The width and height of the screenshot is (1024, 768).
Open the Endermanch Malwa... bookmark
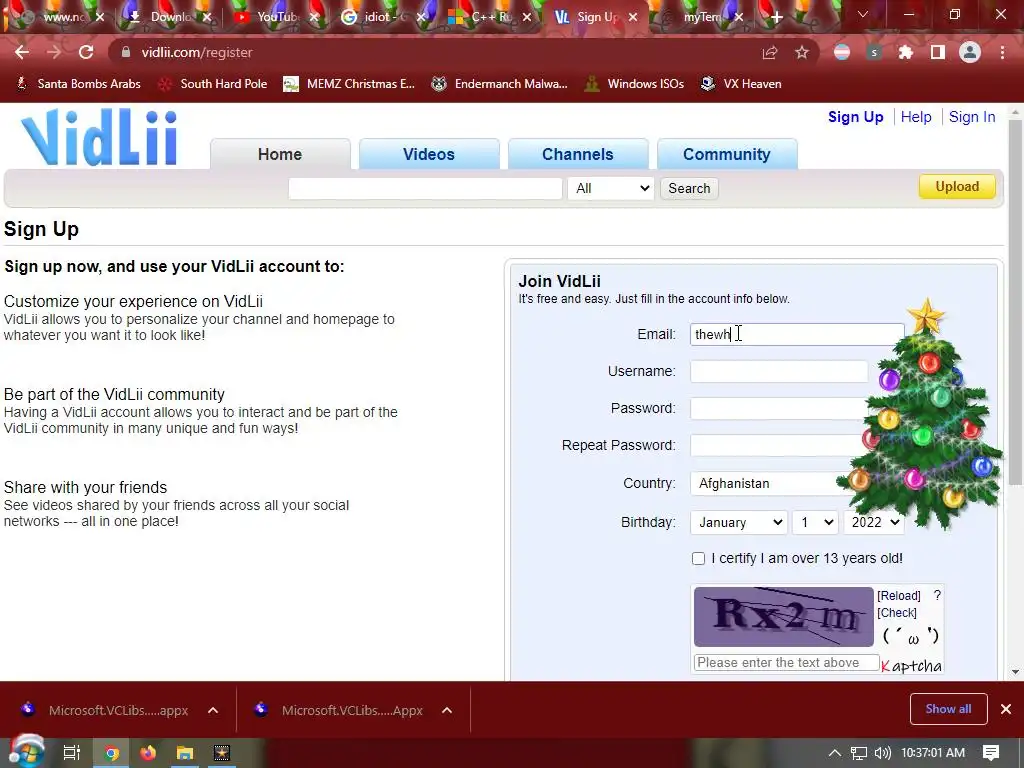click(x=500, y=84)
